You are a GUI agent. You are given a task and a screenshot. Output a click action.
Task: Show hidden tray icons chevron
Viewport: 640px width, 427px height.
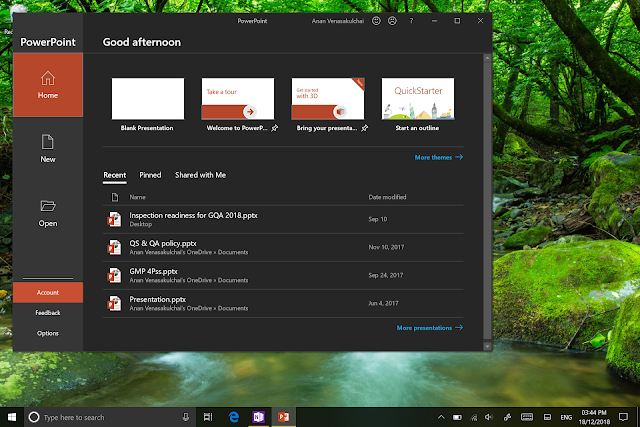tap(441, 417)
